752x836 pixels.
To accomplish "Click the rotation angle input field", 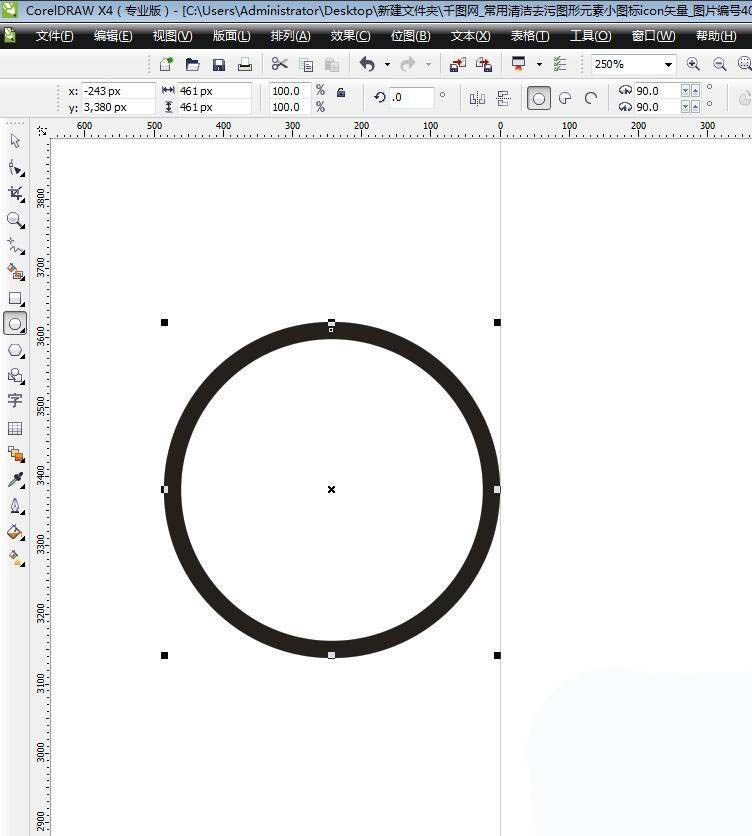I will click(x=412, y=98).
